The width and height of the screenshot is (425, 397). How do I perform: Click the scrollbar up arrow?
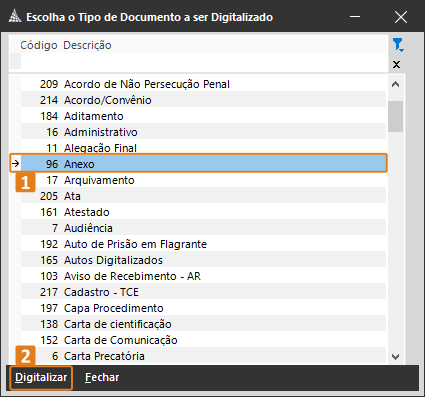click(396, 84)
